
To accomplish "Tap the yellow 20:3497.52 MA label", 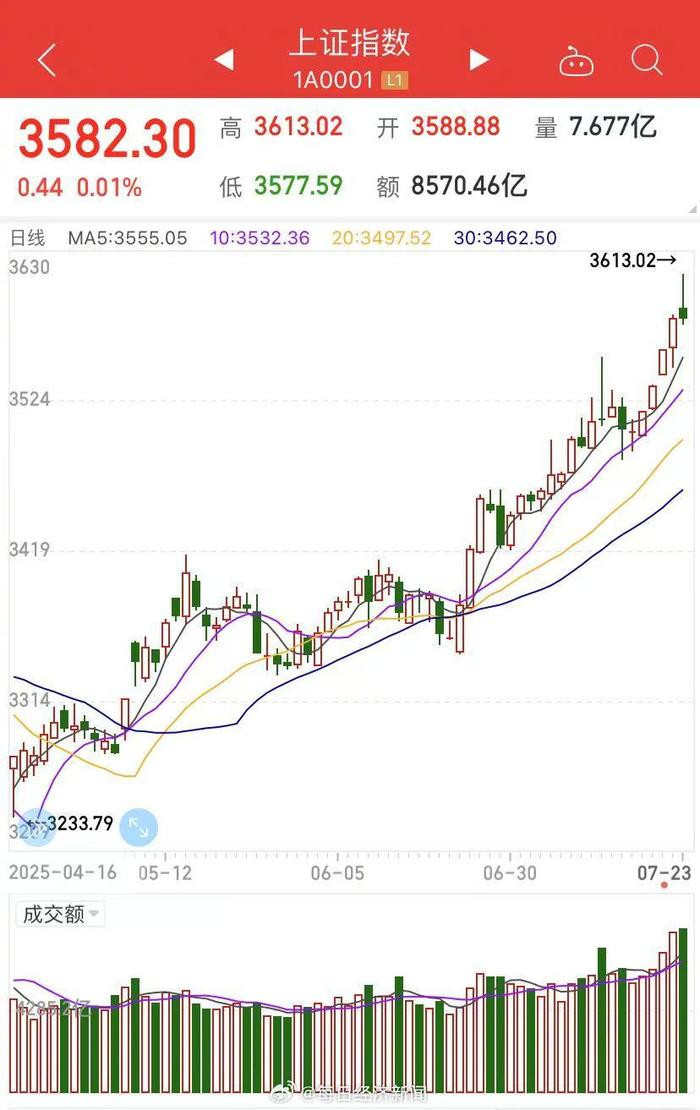I will 381,238.
